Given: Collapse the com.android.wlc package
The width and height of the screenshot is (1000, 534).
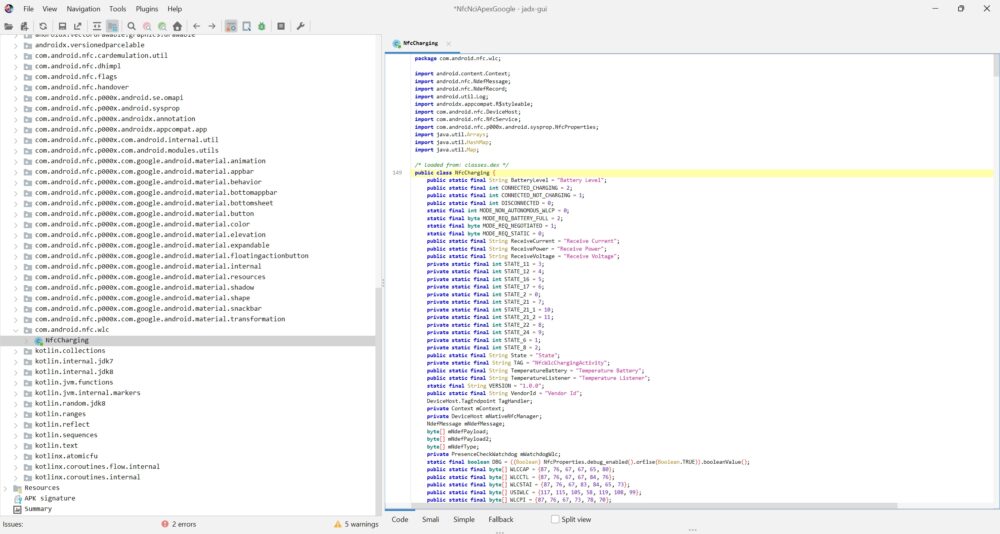Looking at the screenshot, I should tap(15, 330).
